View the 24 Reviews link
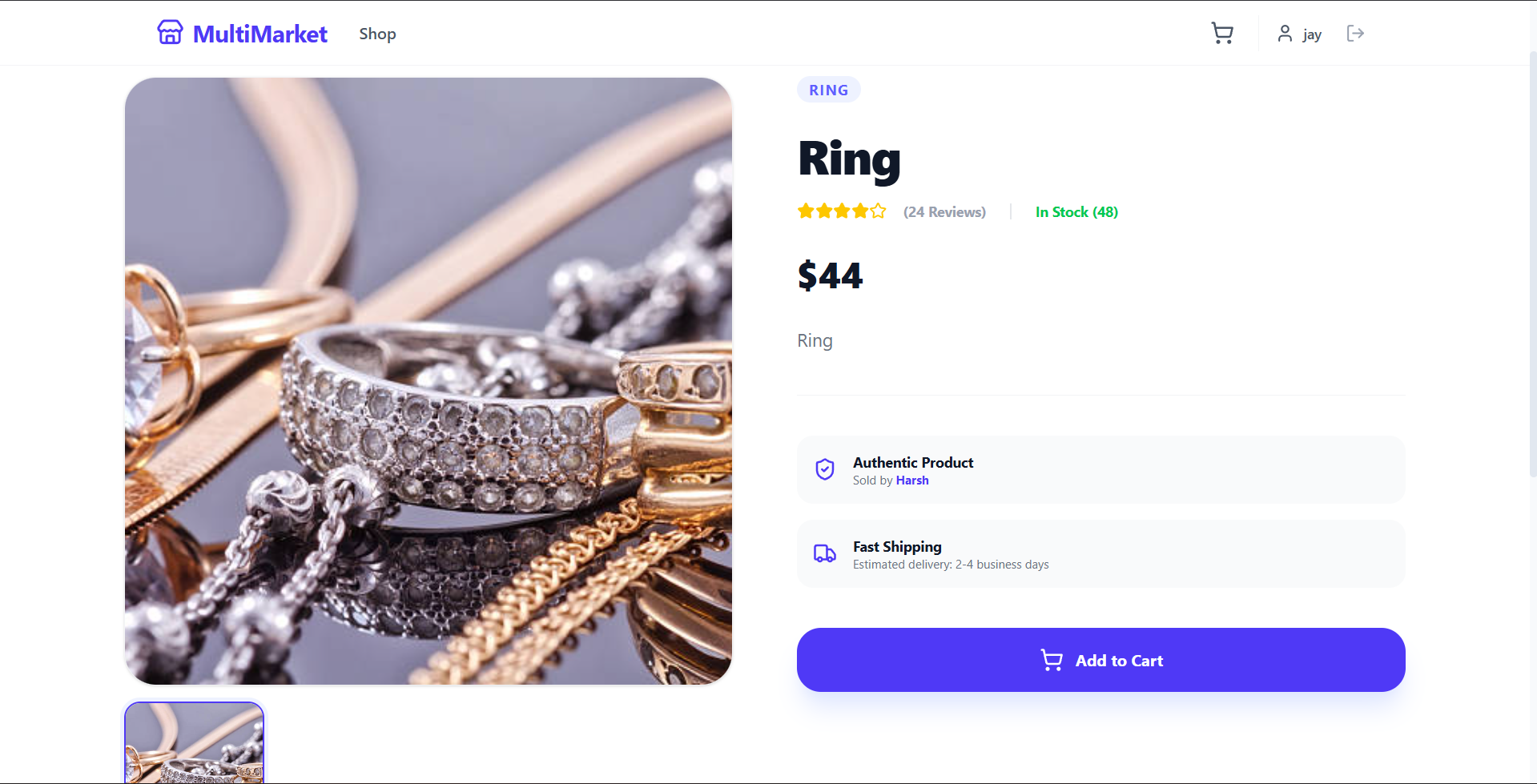 point(944,212)
